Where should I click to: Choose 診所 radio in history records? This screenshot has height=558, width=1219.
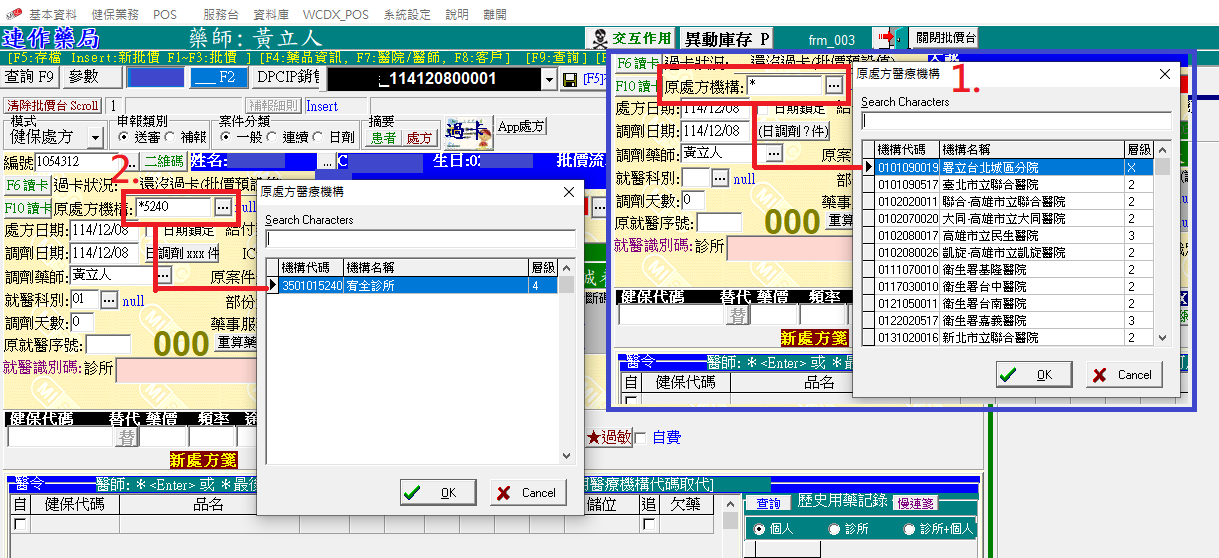pos(835,529)
